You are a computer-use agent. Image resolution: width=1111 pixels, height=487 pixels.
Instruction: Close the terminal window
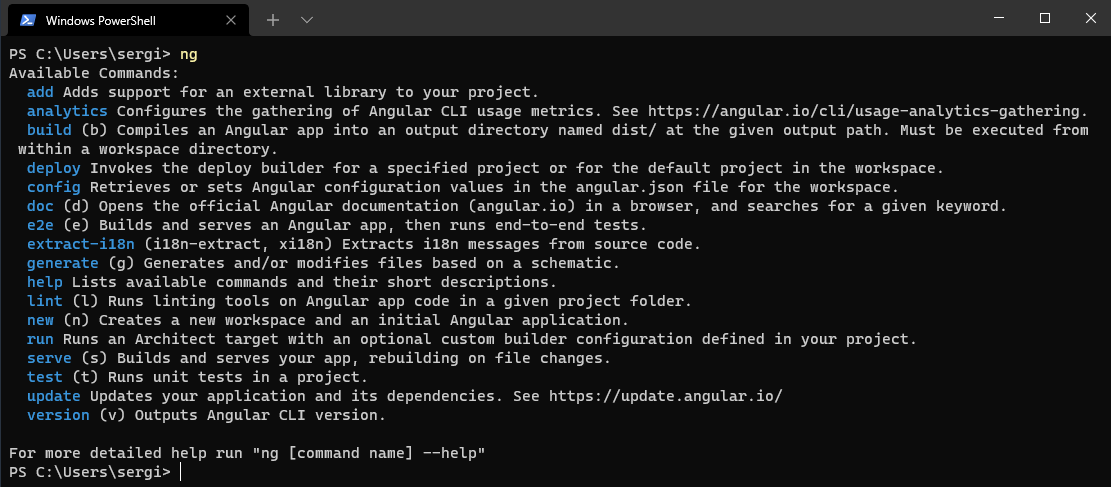click(x=1090, y=19)
